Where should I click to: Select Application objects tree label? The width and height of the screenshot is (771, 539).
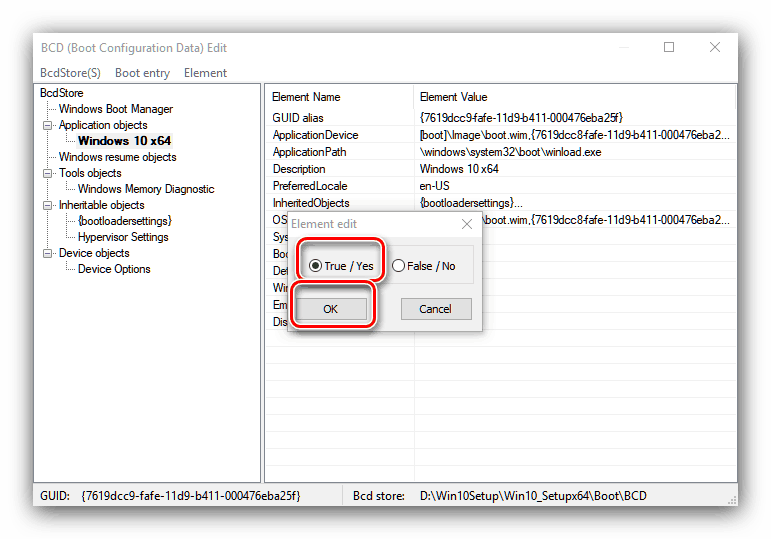(103, 125)
